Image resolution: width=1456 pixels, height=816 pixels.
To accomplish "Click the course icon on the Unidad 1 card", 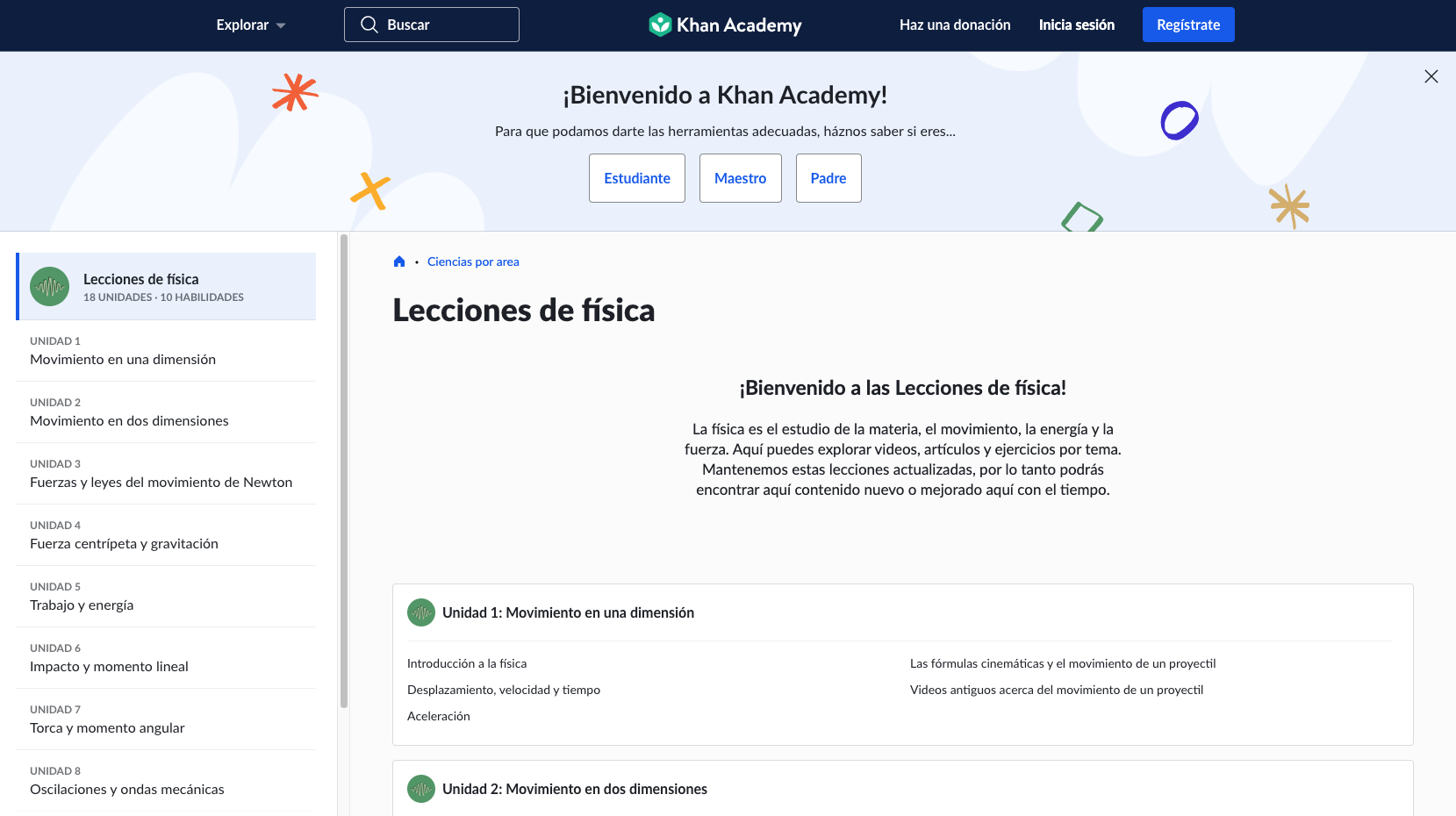I will tap(420, 612).
